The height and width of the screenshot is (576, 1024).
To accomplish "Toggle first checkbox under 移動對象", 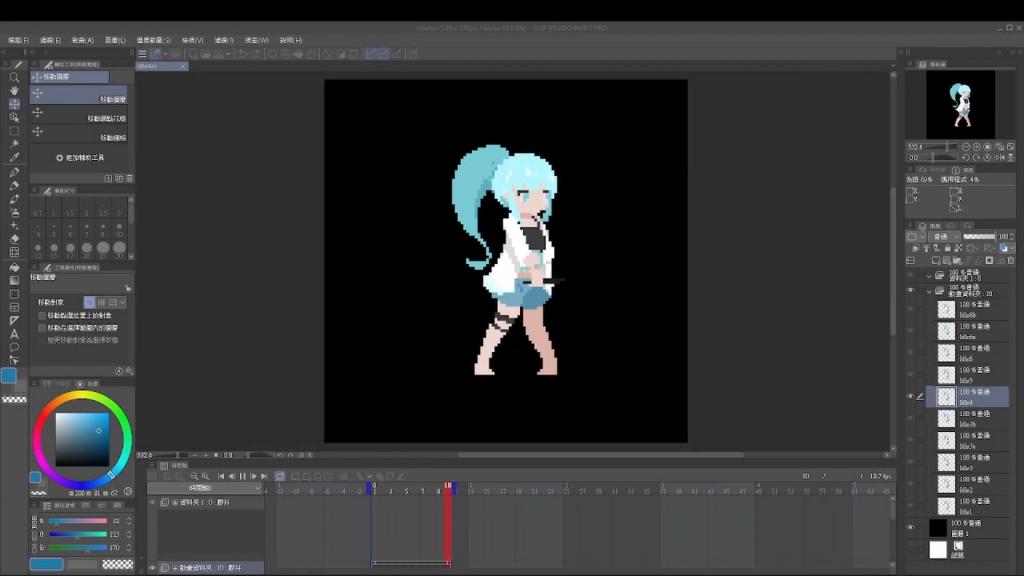I will point(42,315).
